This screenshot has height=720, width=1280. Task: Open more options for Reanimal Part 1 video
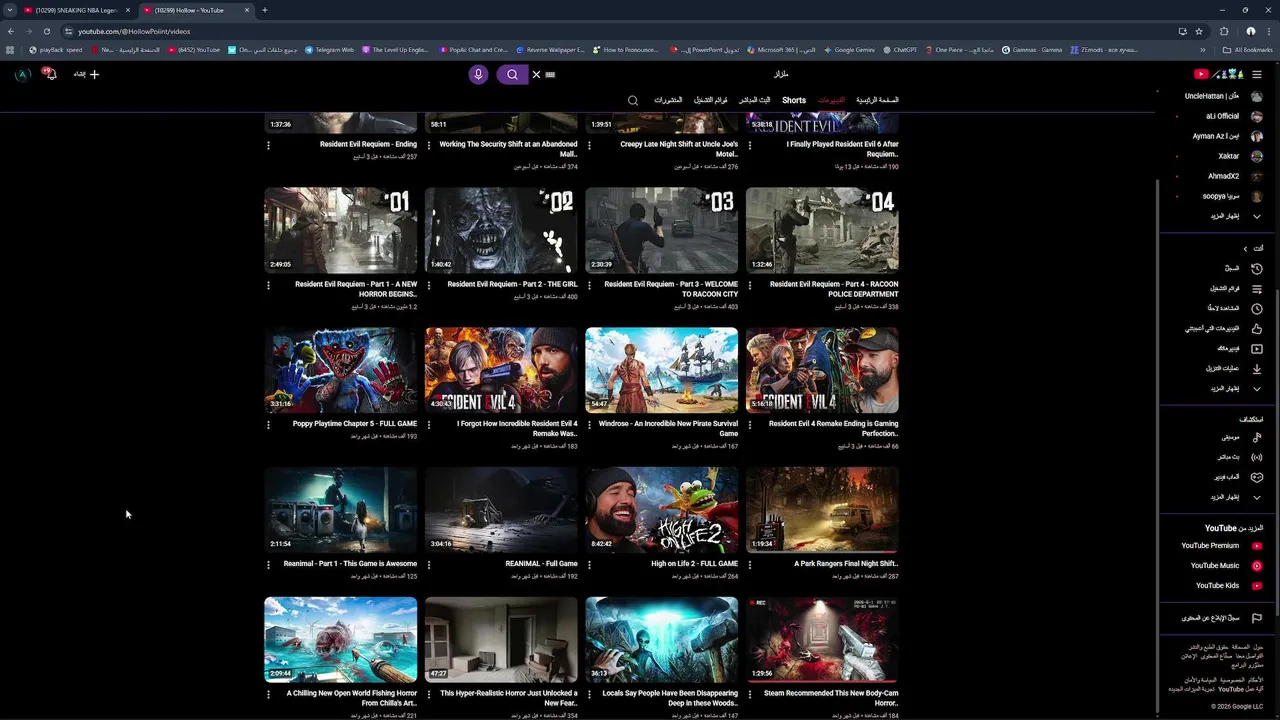[x=268, y=565]
